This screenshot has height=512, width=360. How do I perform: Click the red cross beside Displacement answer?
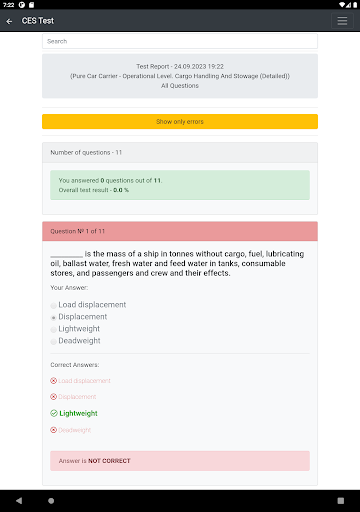[53, 397]
